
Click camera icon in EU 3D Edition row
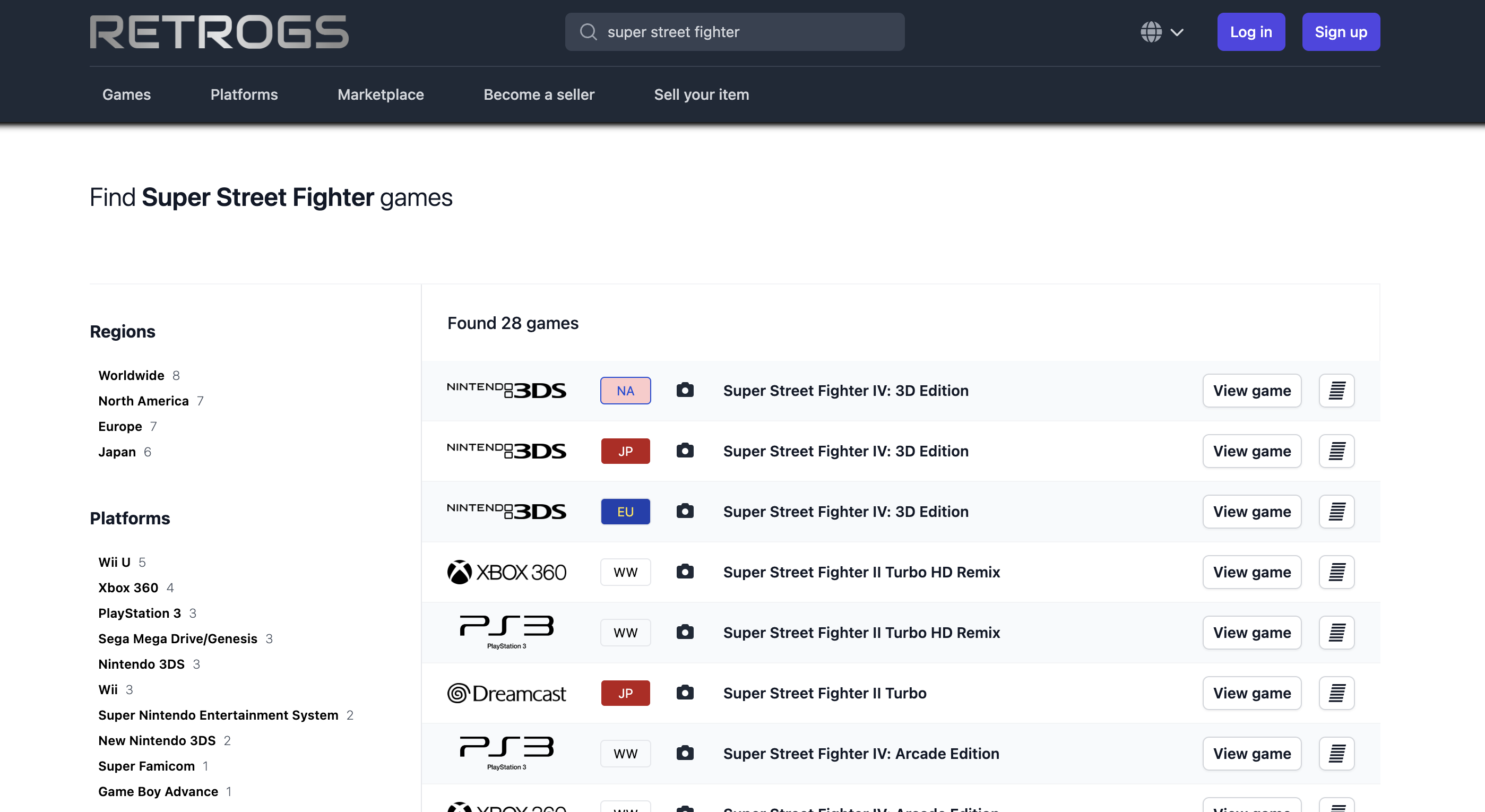[685, 511]
